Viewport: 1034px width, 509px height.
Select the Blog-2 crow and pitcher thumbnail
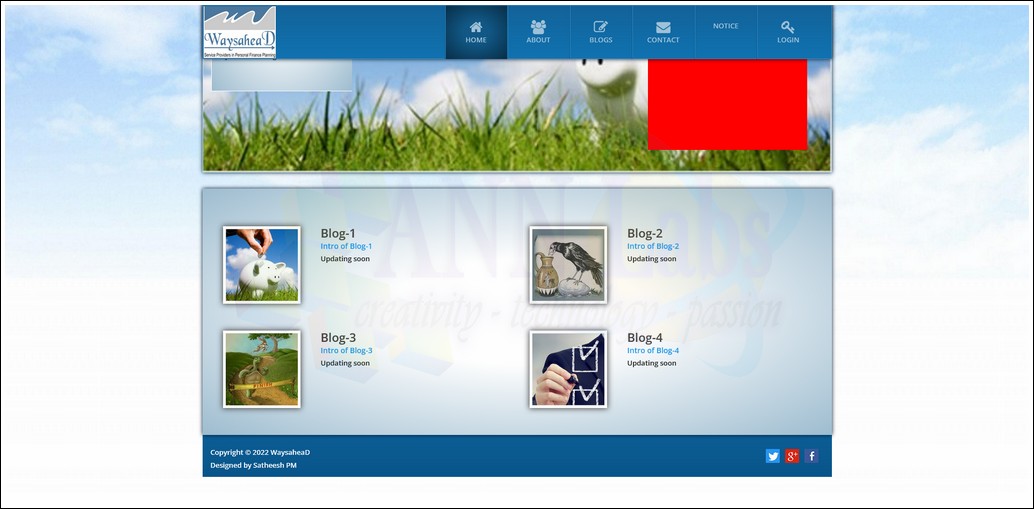tap(568, 265)
